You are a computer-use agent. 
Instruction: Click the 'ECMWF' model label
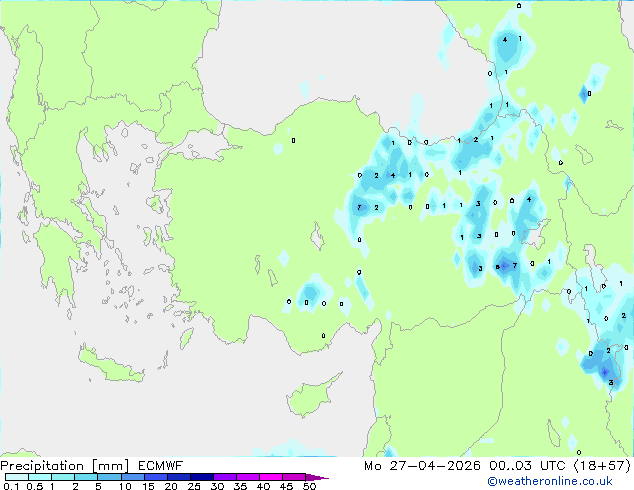[x=161, y=466]
